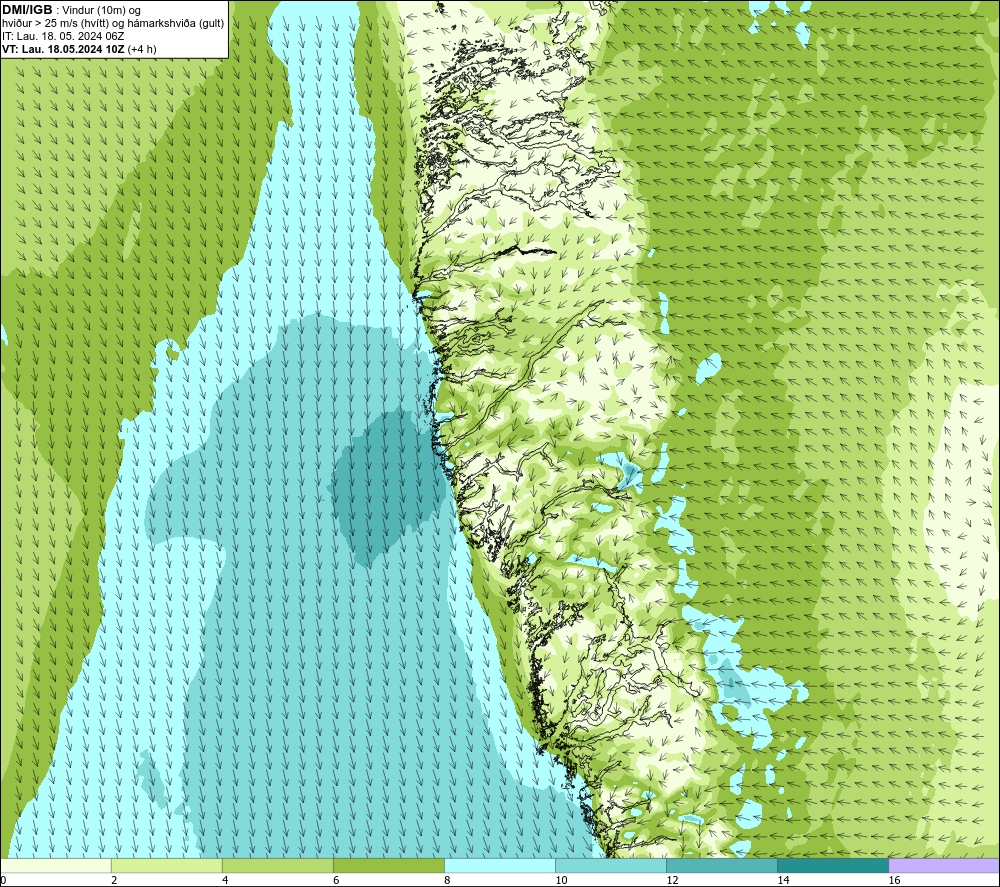Click the legend label '16'
The image size is (1000, 887).
(x=893, y=880)
